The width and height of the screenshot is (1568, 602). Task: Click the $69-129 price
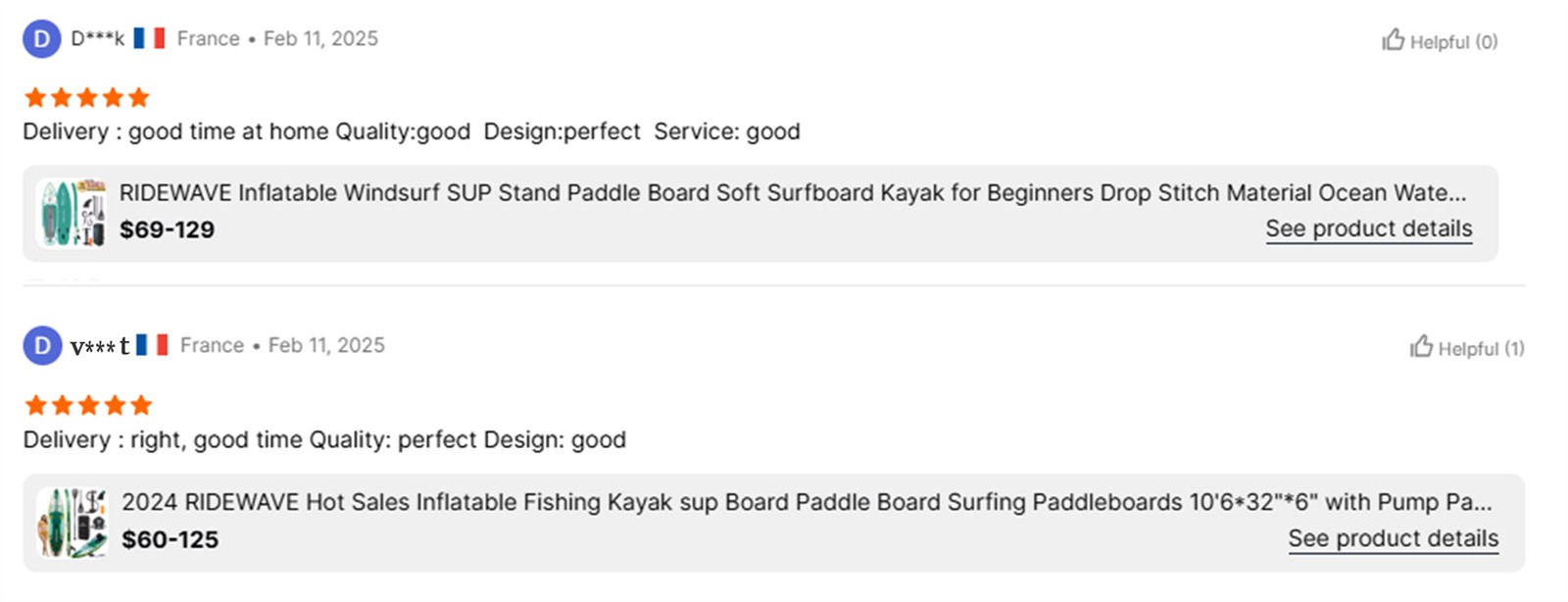(167, 229)
